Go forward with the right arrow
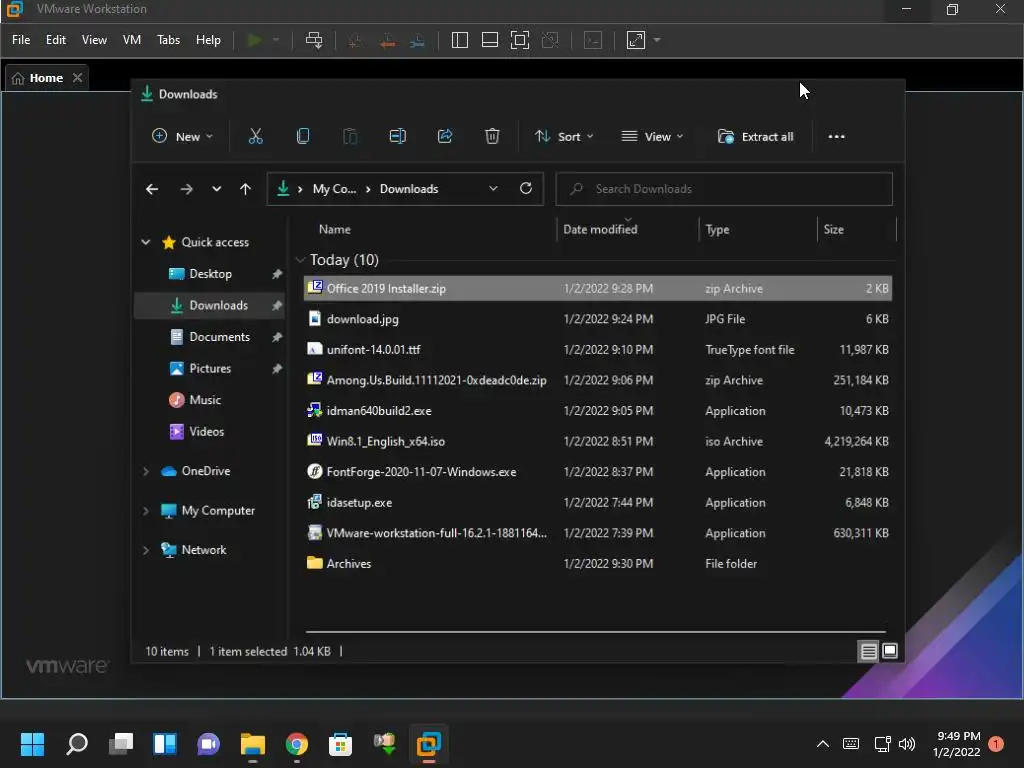The image size is (1024, 768). tap(186, 189)
